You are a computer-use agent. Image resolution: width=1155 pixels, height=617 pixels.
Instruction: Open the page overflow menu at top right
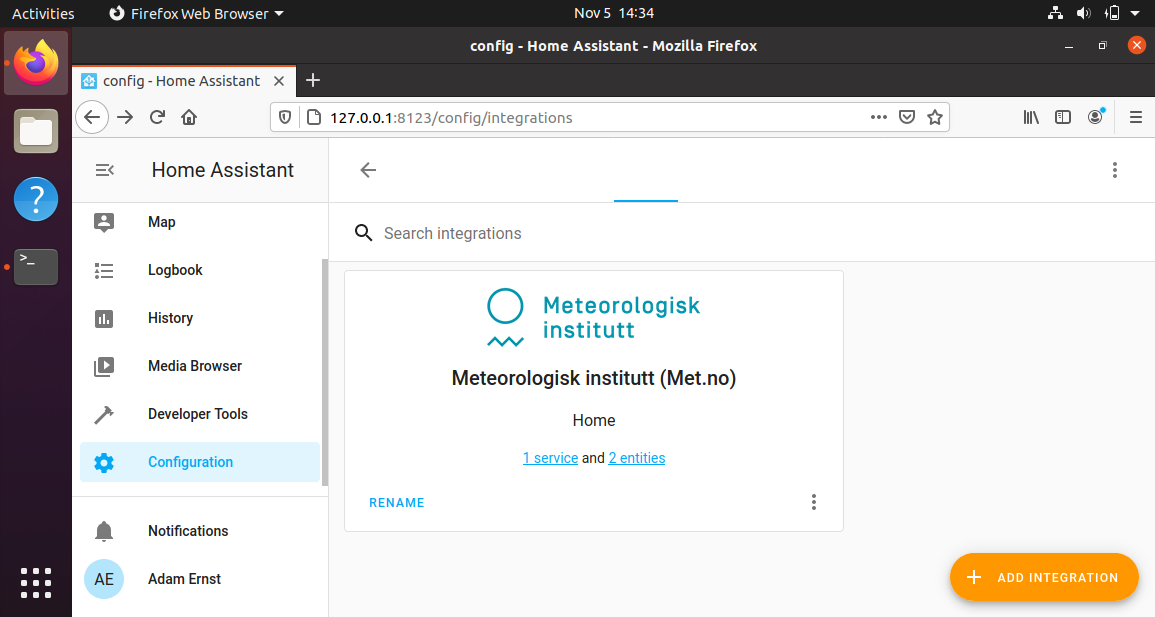point(1114,170)
